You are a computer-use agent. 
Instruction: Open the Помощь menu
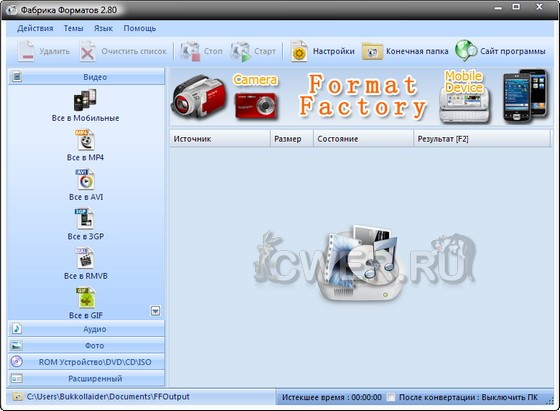coord(140,28)
